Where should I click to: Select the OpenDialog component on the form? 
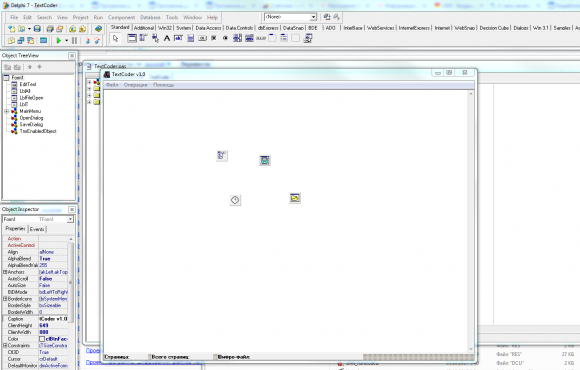tap(294, 198)
